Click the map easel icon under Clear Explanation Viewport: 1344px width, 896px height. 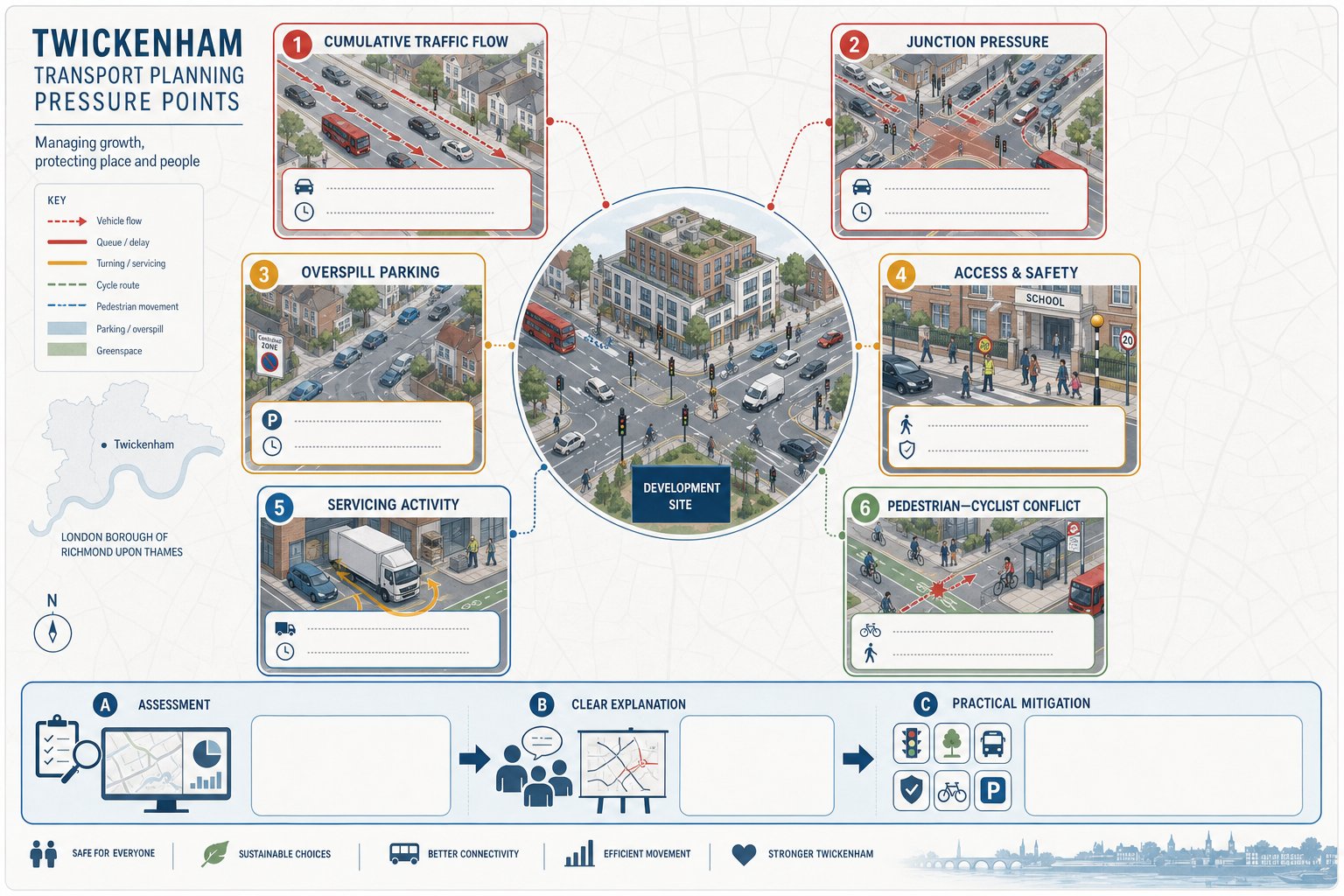point(623,770)
